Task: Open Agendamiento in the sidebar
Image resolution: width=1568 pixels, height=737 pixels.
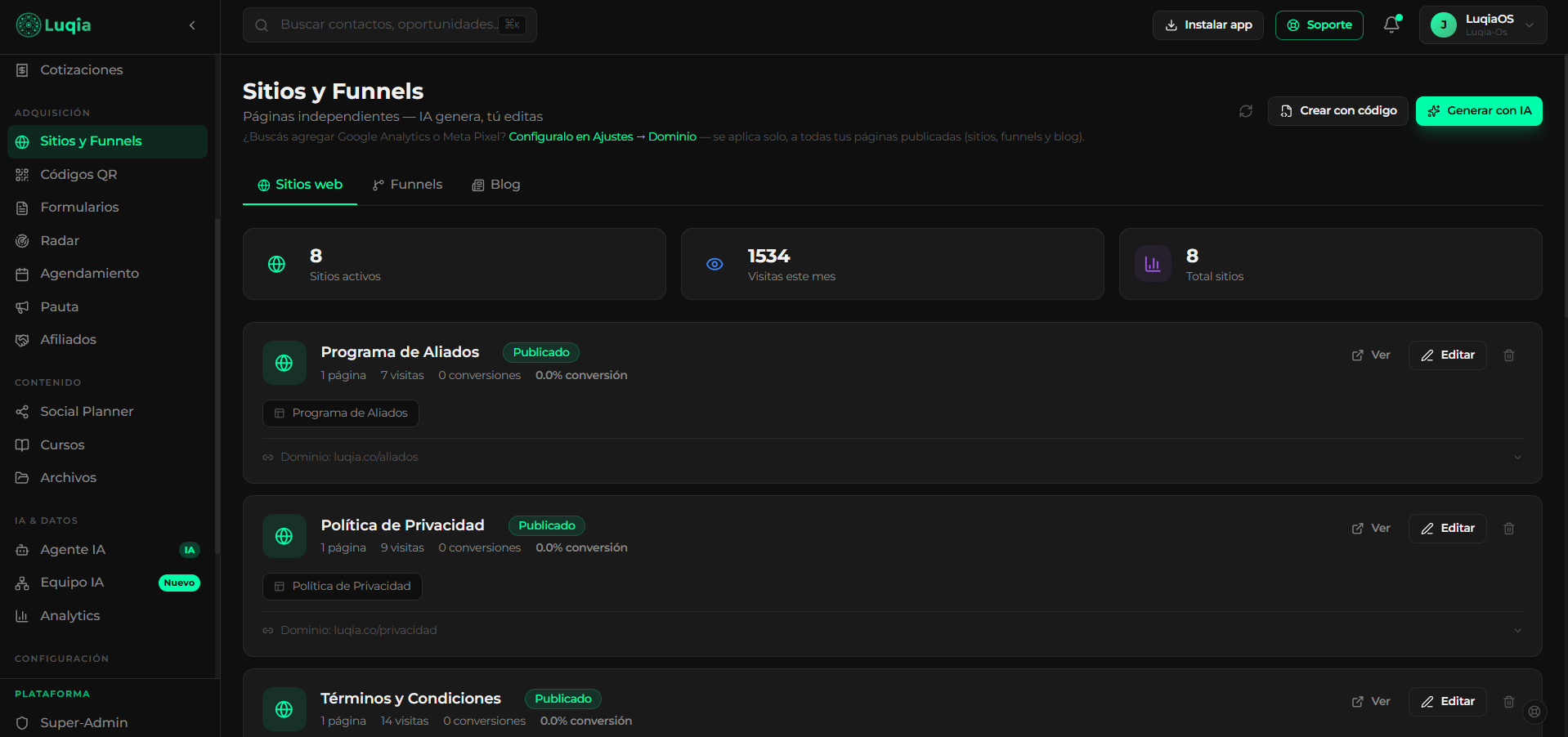Action: [x=107, y=274]
